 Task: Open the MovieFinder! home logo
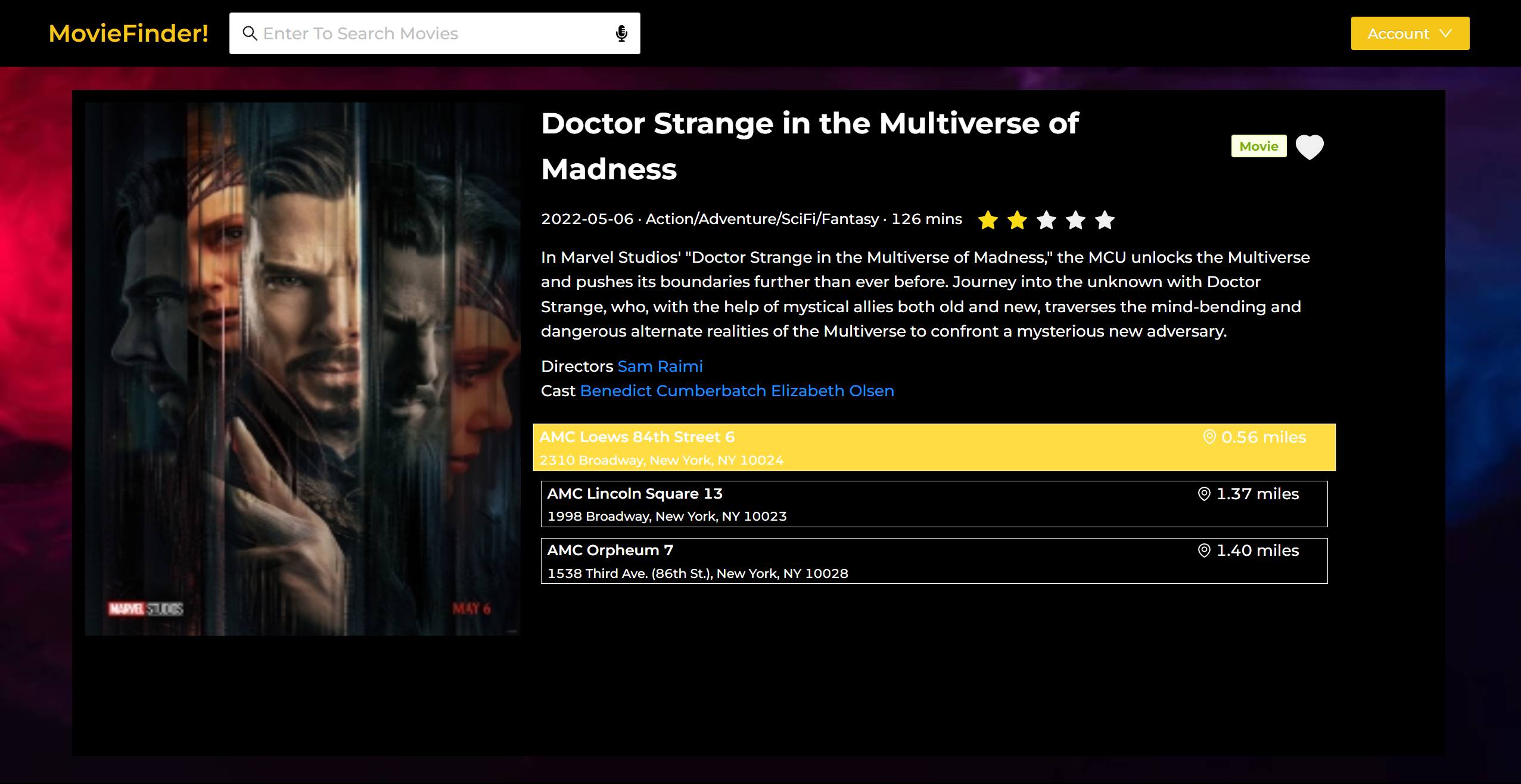click(128, 33)
